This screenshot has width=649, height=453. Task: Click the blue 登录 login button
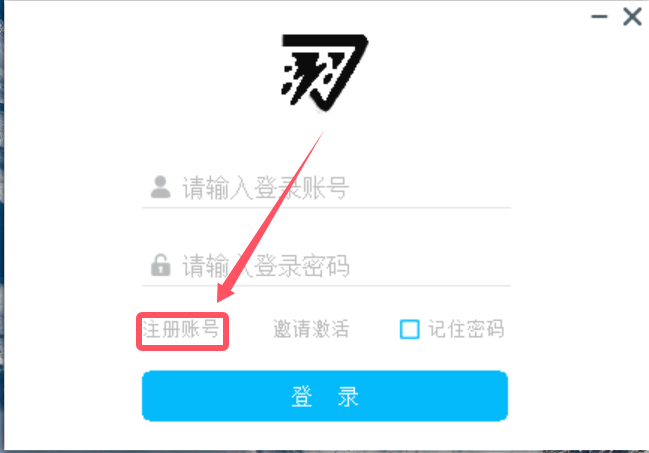pos(325,396)
